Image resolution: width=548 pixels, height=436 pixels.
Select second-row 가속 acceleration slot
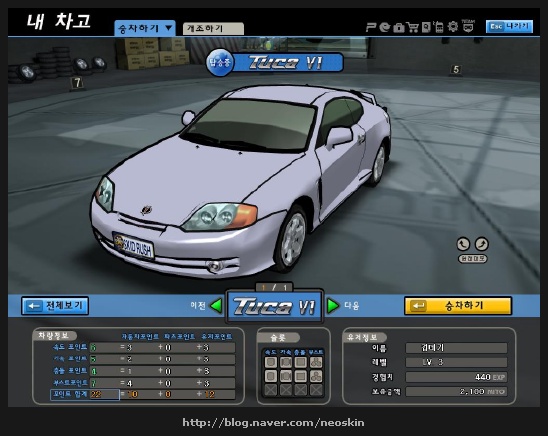coord(286,376)
